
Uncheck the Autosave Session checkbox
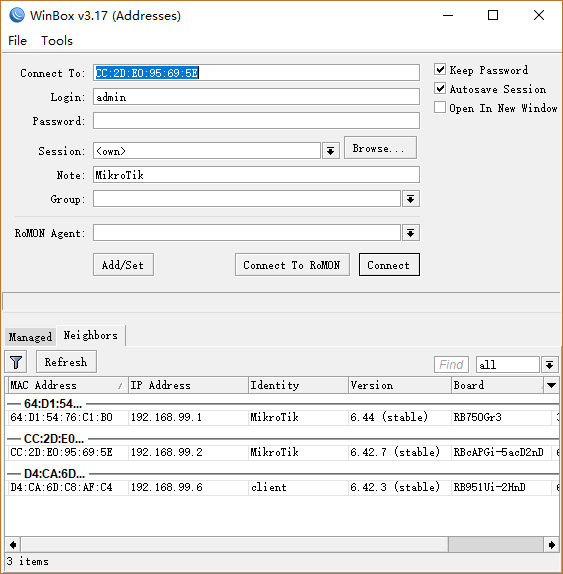[440, 89]
